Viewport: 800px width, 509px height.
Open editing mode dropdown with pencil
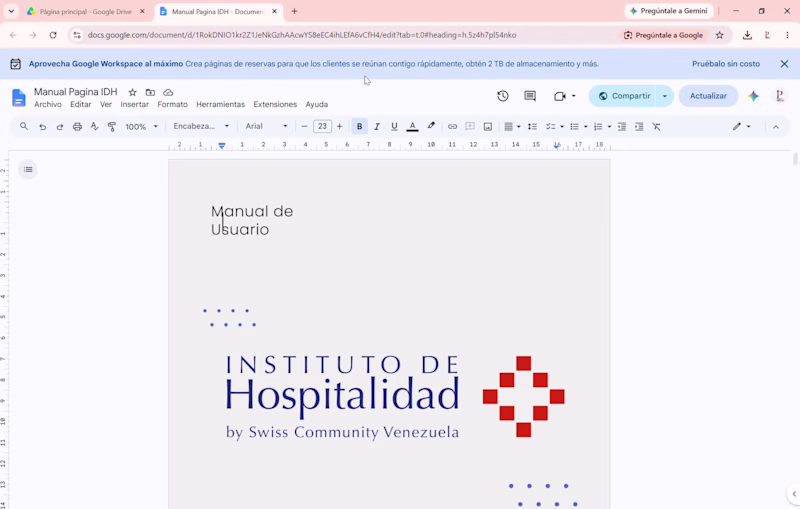click(741, 126)
